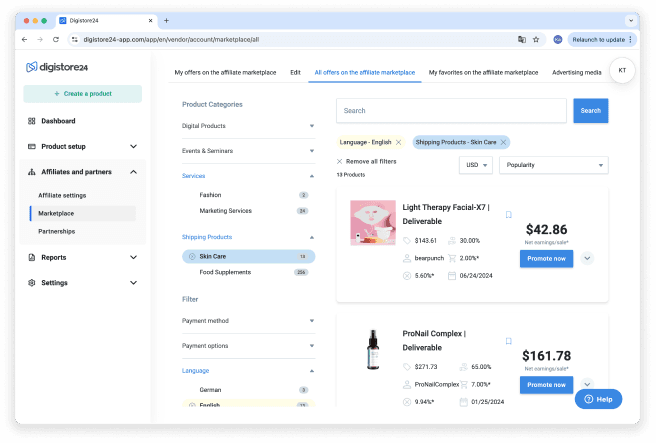
Task: Open a new browser tab
Action: (166, 20)
